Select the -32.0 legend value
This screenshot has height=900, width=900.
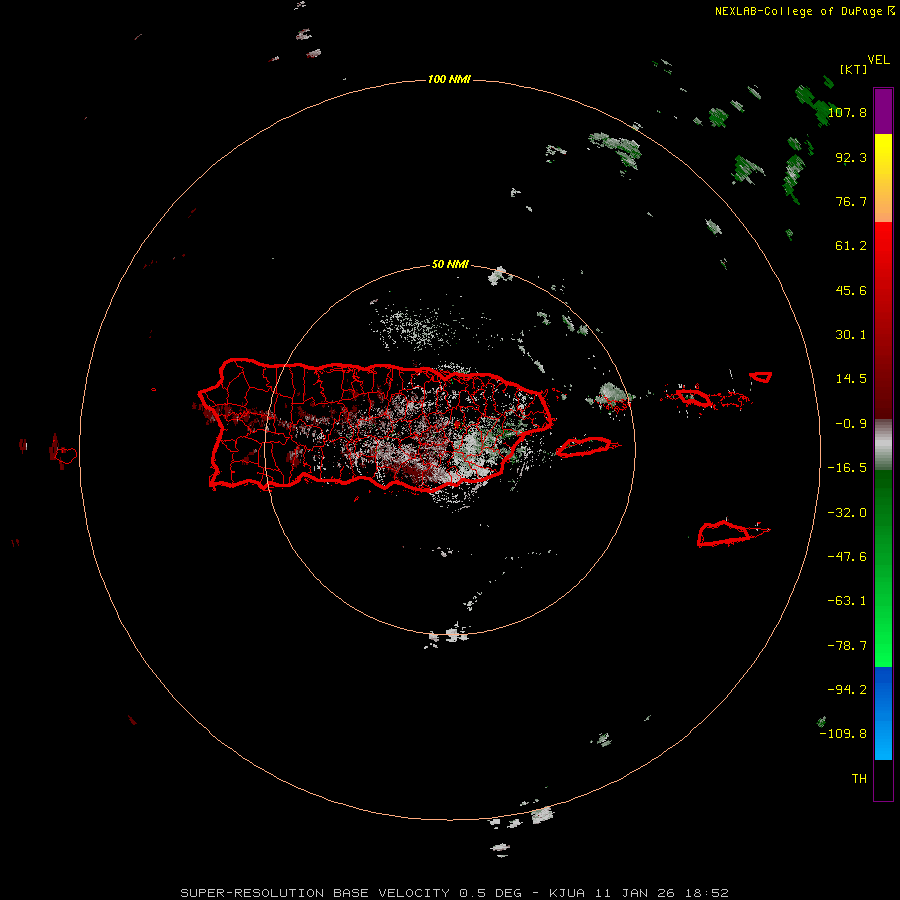tap(847, 513)
